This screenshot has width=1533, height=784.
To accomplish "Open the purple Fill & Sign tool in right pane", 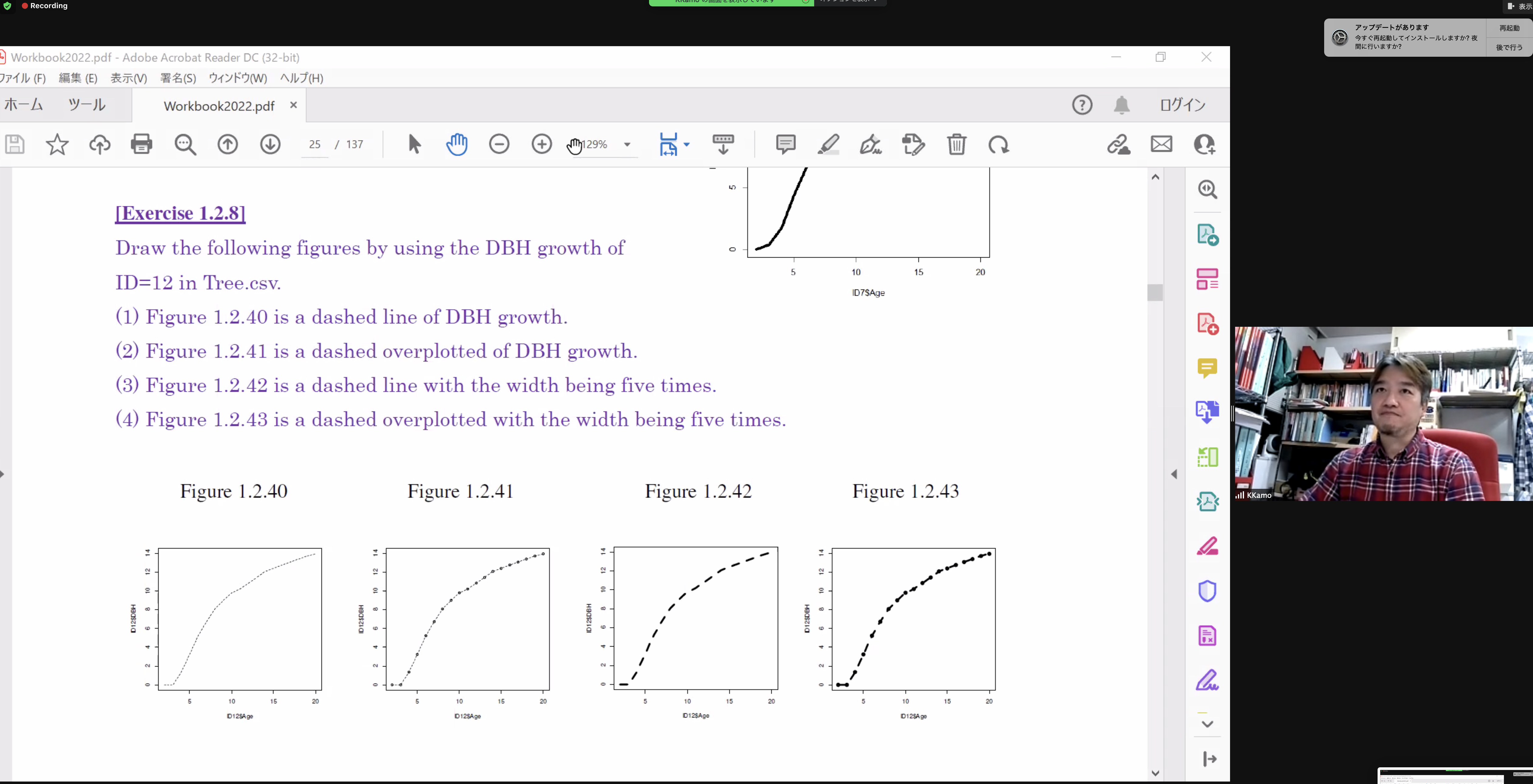I will coord(1208,680).
